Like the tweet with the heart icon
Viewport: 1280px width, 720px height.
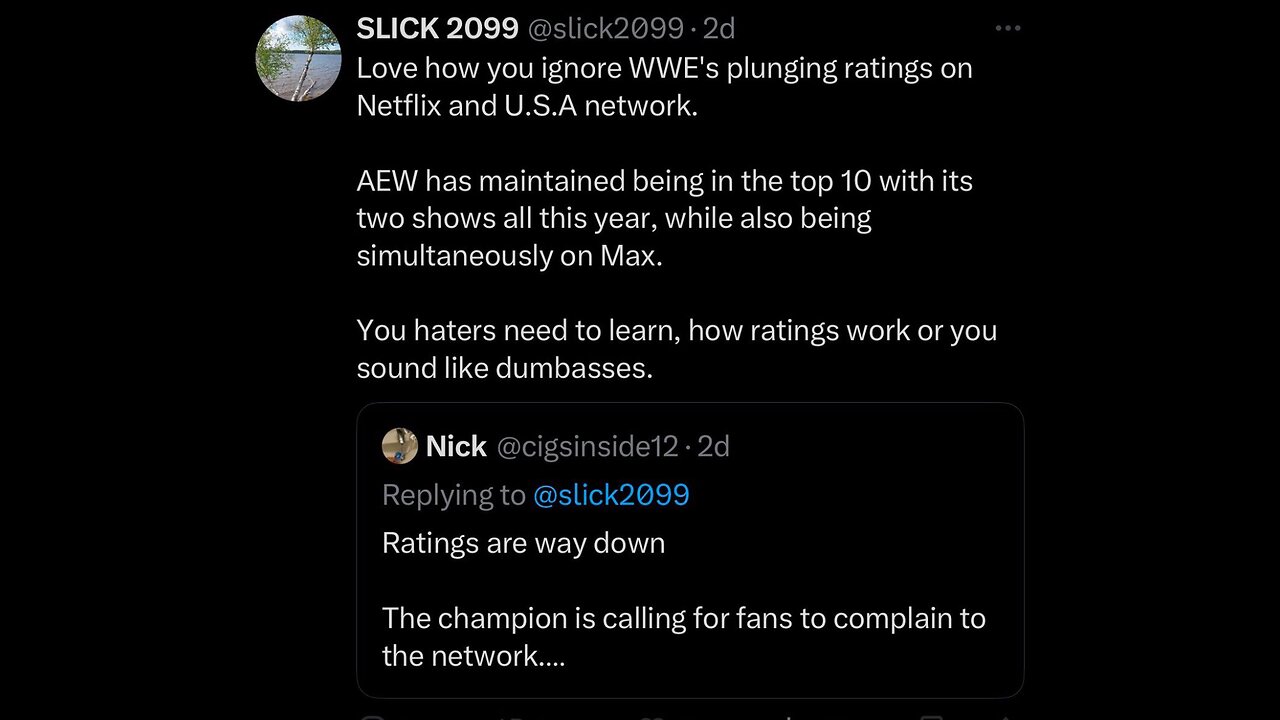650,716
